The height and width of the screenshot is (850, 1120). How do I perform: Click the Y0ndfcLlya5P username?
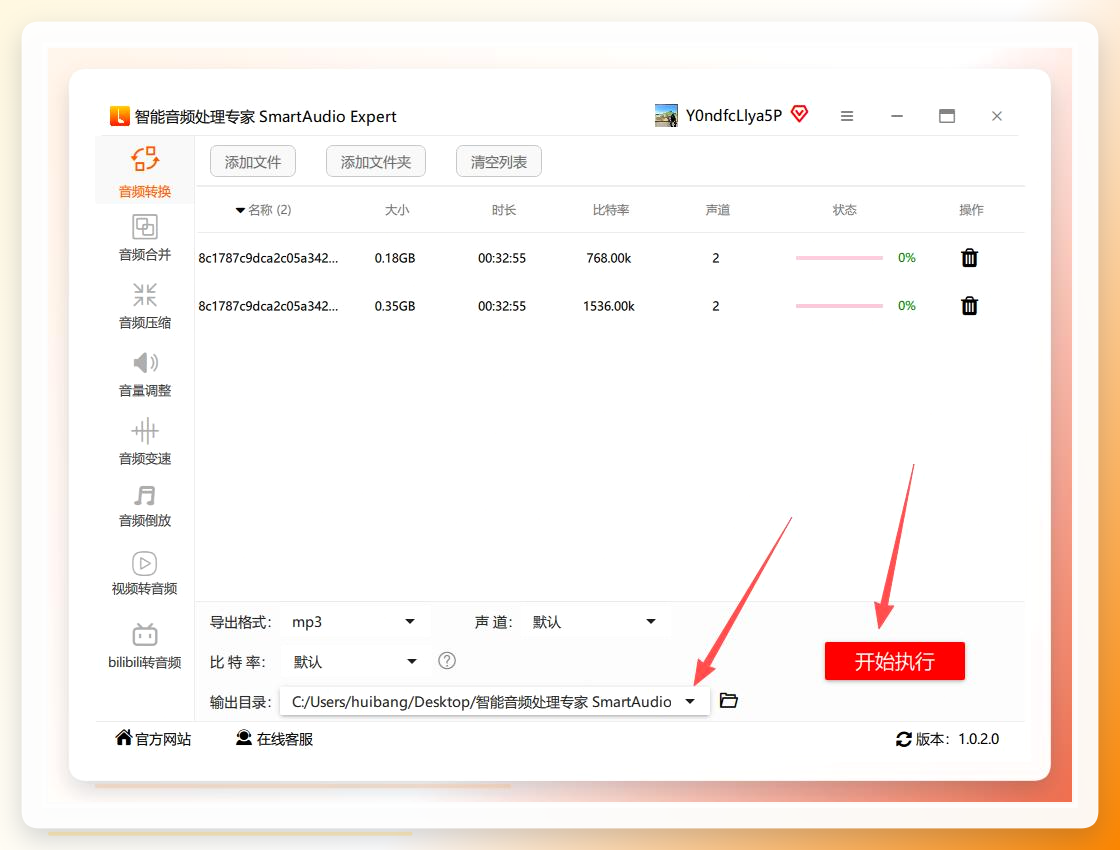tap(734, 116)
